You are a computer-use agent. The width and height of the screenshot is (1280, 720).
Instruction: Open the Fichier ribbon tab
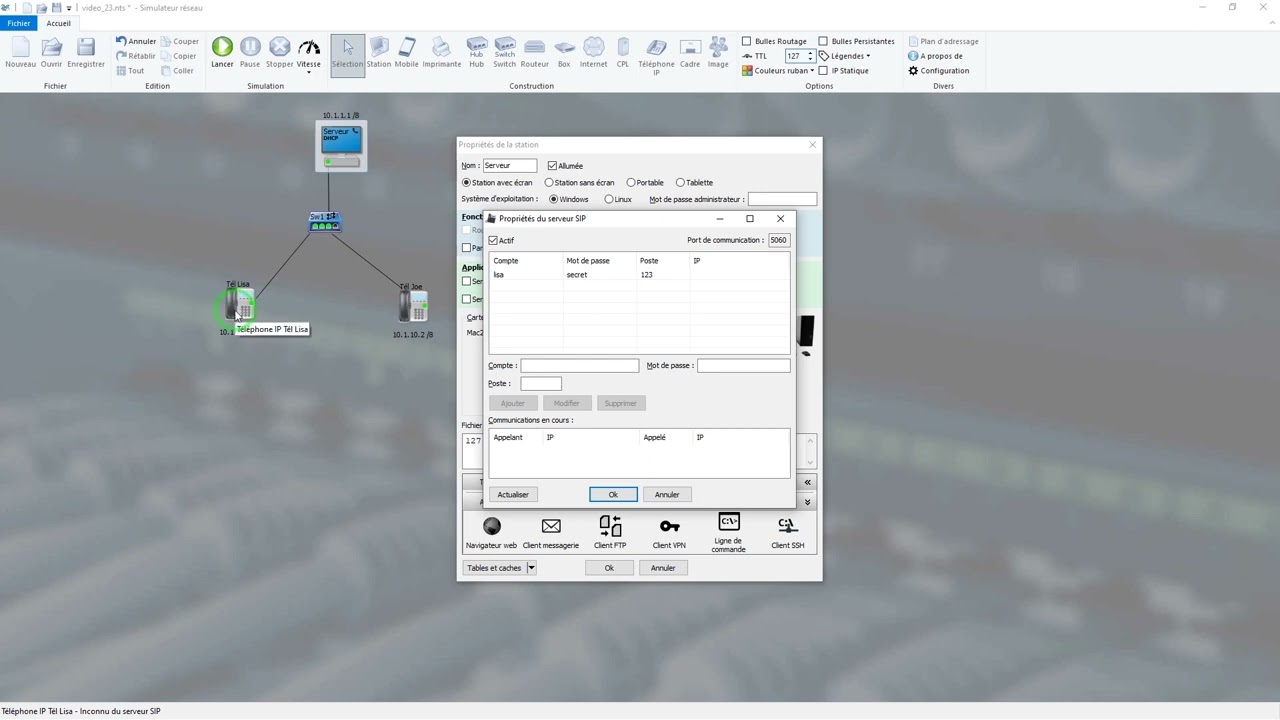(x=19, y=23)
